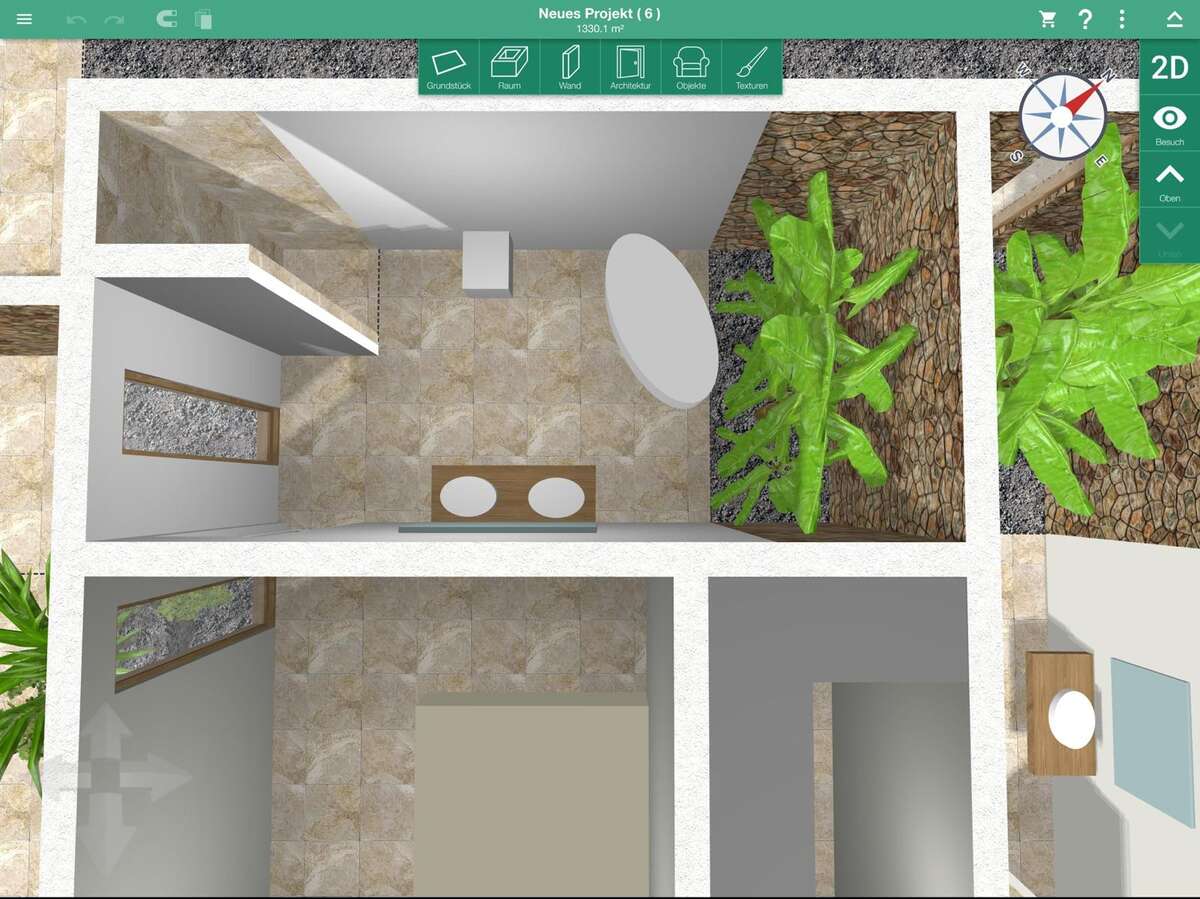Select the Wand tool

tap(570, 68)
